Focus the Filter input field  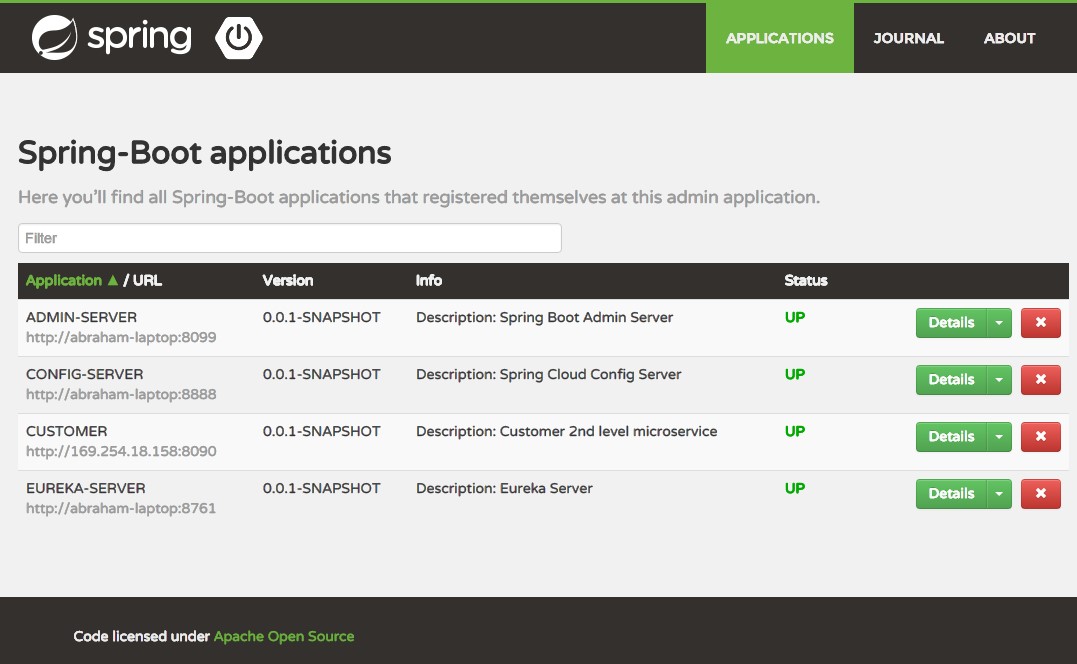pos(290,238)
